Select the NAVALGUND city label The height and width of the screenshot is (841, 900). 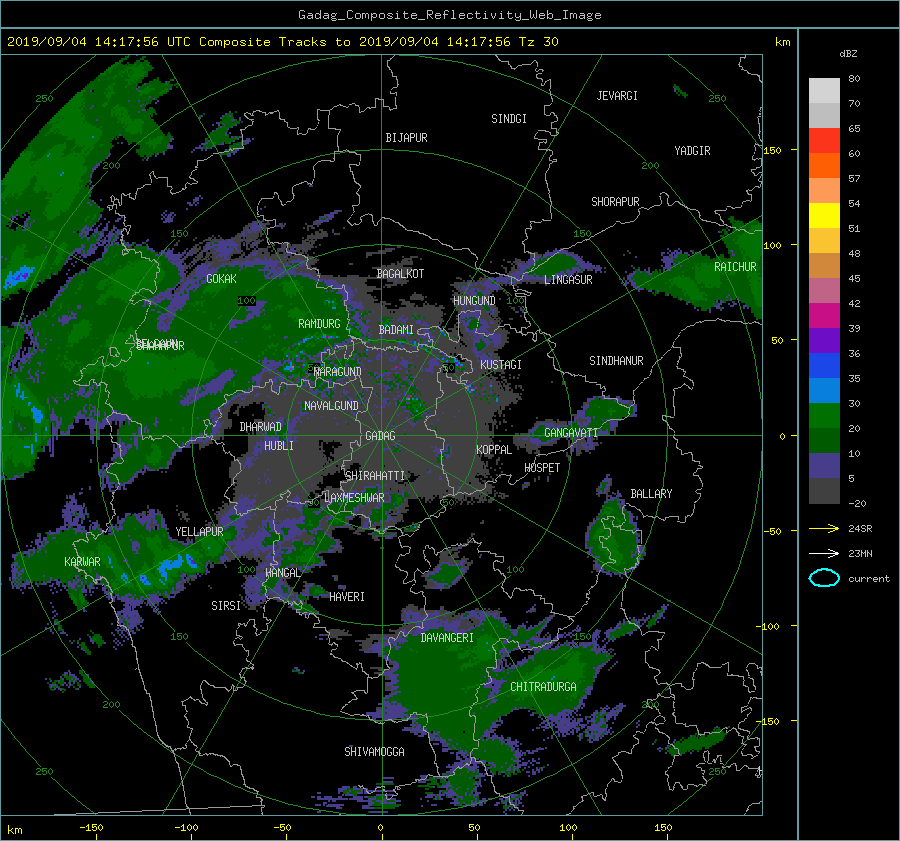[331, 406]
